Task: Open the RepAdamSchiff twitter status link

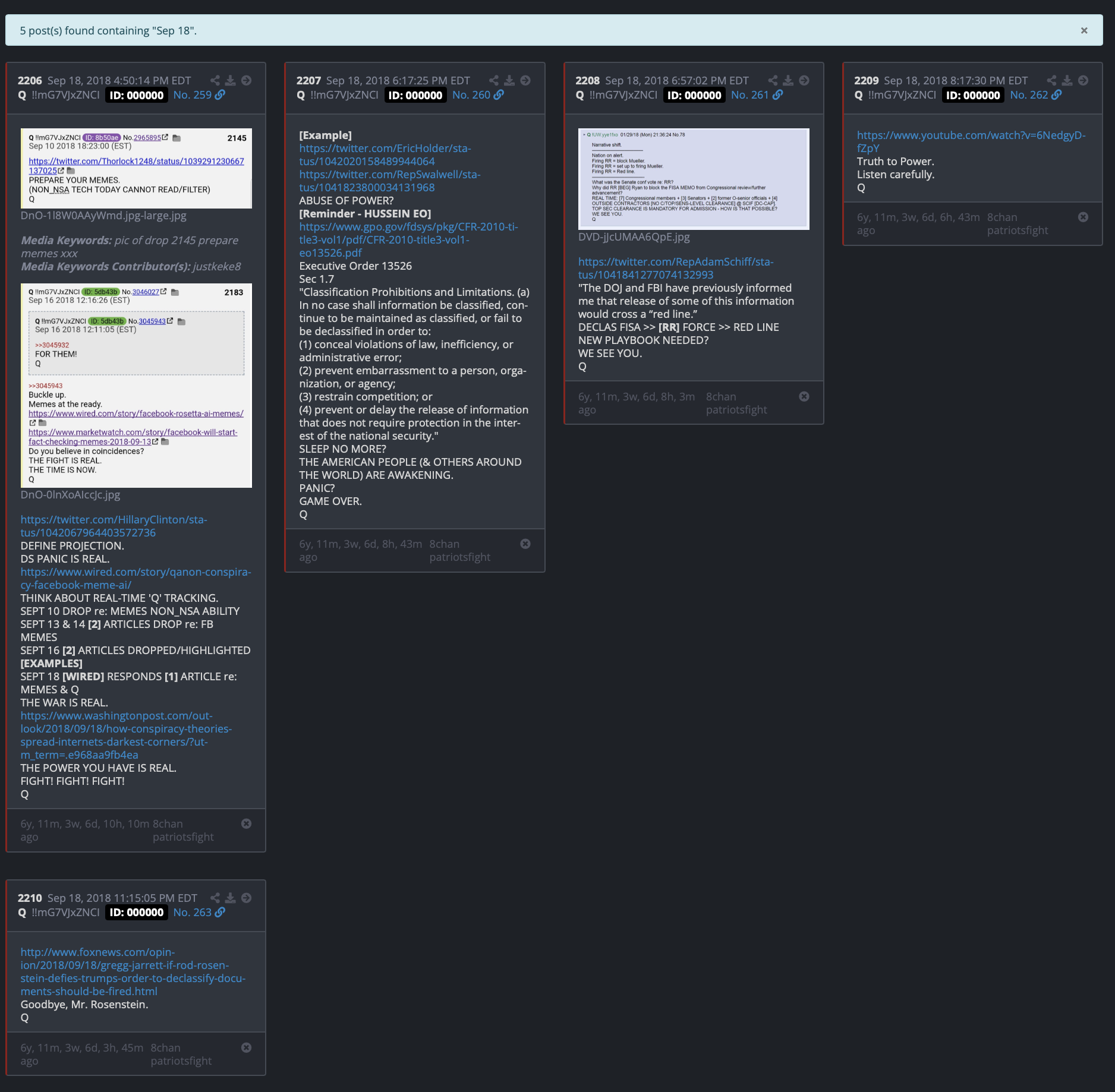Action: pyautogui.click(x=675, y=268)
